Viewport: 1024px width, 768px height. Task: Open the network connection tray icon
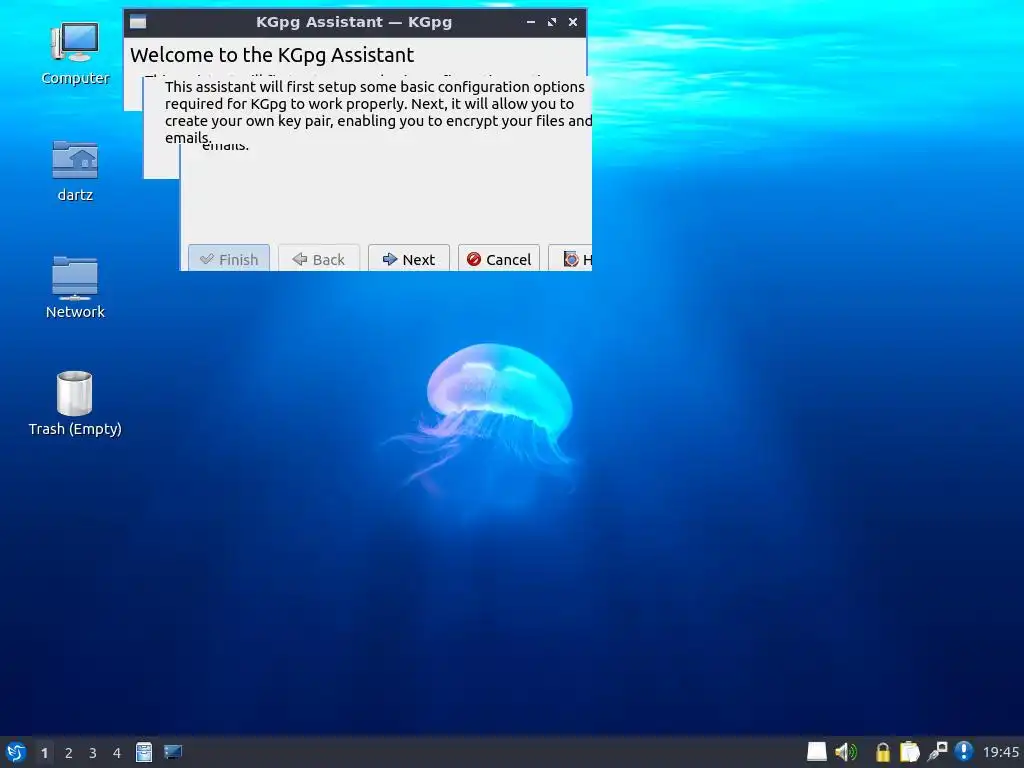tap(937, 752)
